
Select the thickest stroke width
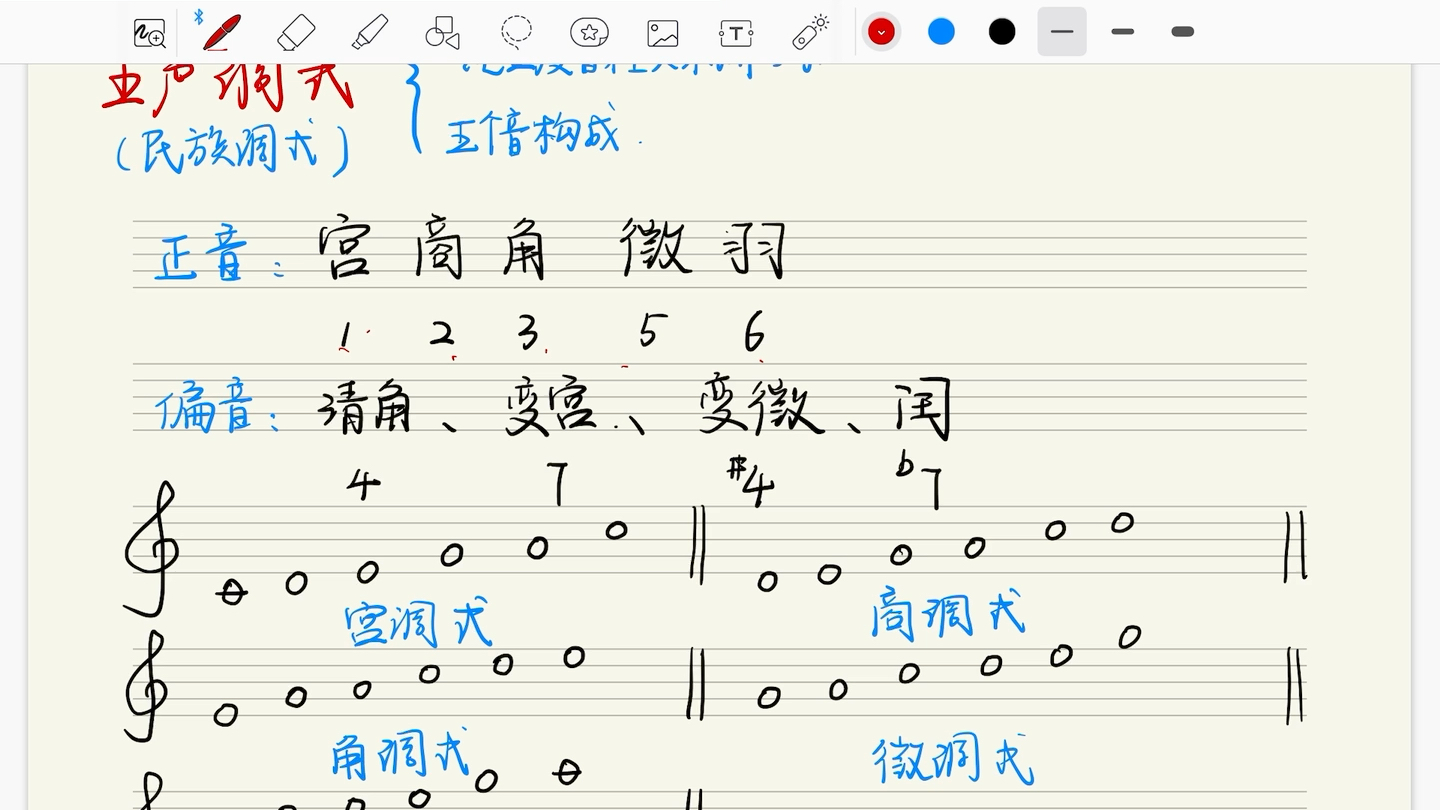1183,32
